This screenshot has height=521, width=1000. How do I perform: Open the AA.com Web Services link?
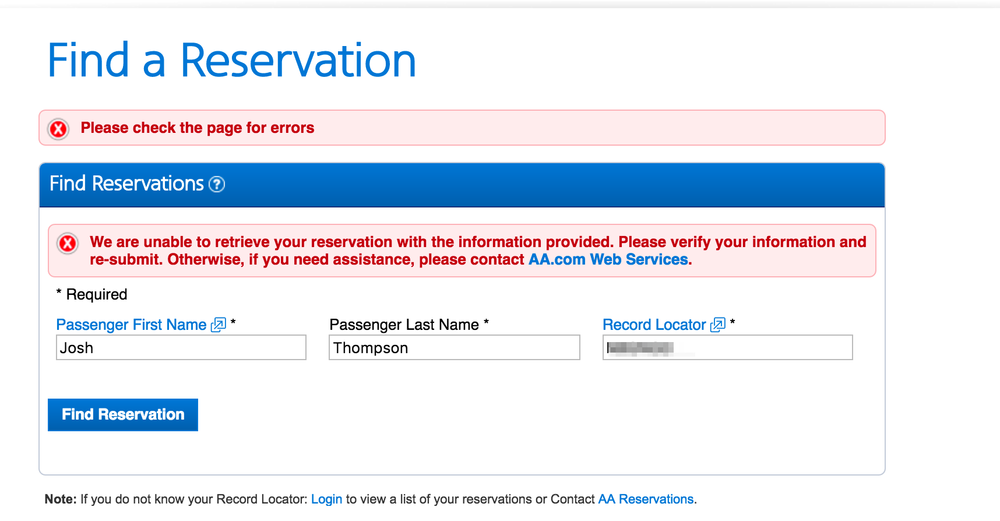point(608,260)
